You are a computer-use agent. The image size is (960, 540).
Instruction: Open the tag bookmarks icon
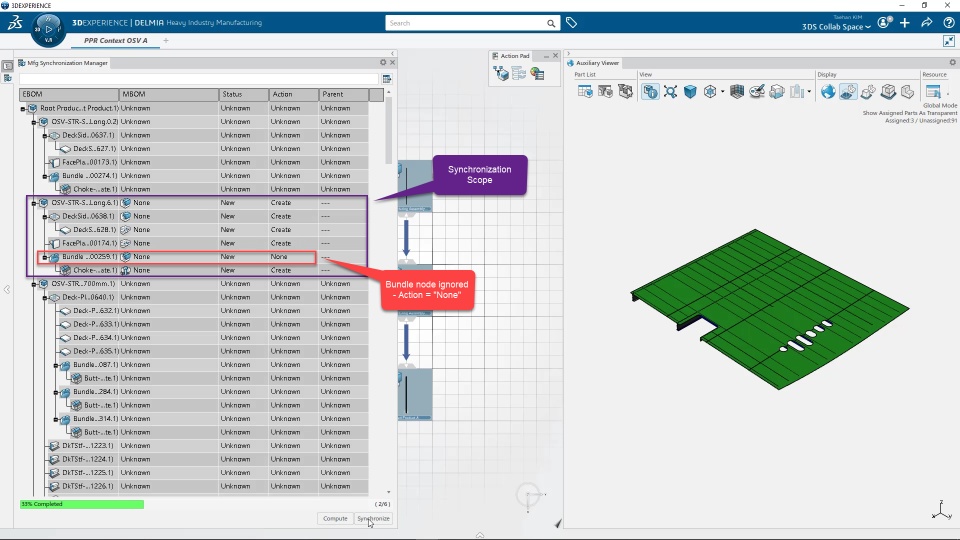pyautogui.click(x=571, y=23)
